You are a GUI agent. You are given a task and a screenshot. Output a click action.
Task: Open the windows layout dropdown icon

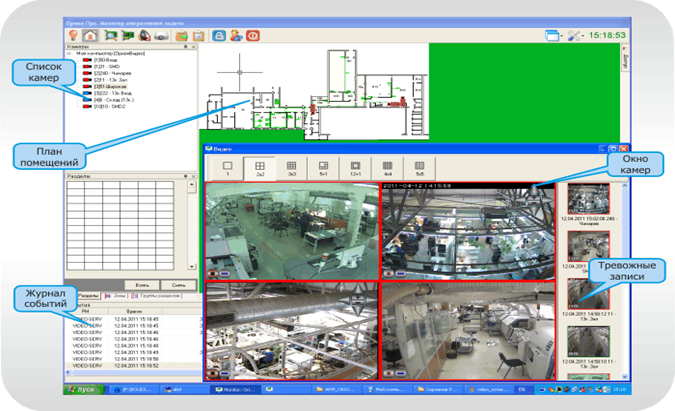click(554, 35)
